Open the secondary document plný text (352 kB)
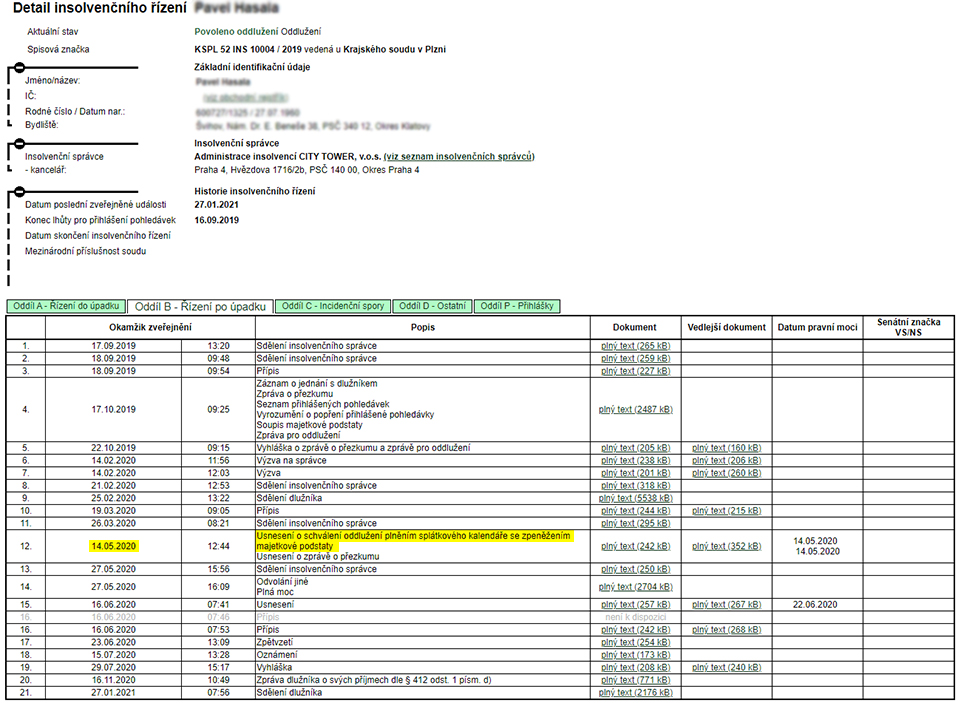This screenshot has width=961, height=703. (726, 546)
